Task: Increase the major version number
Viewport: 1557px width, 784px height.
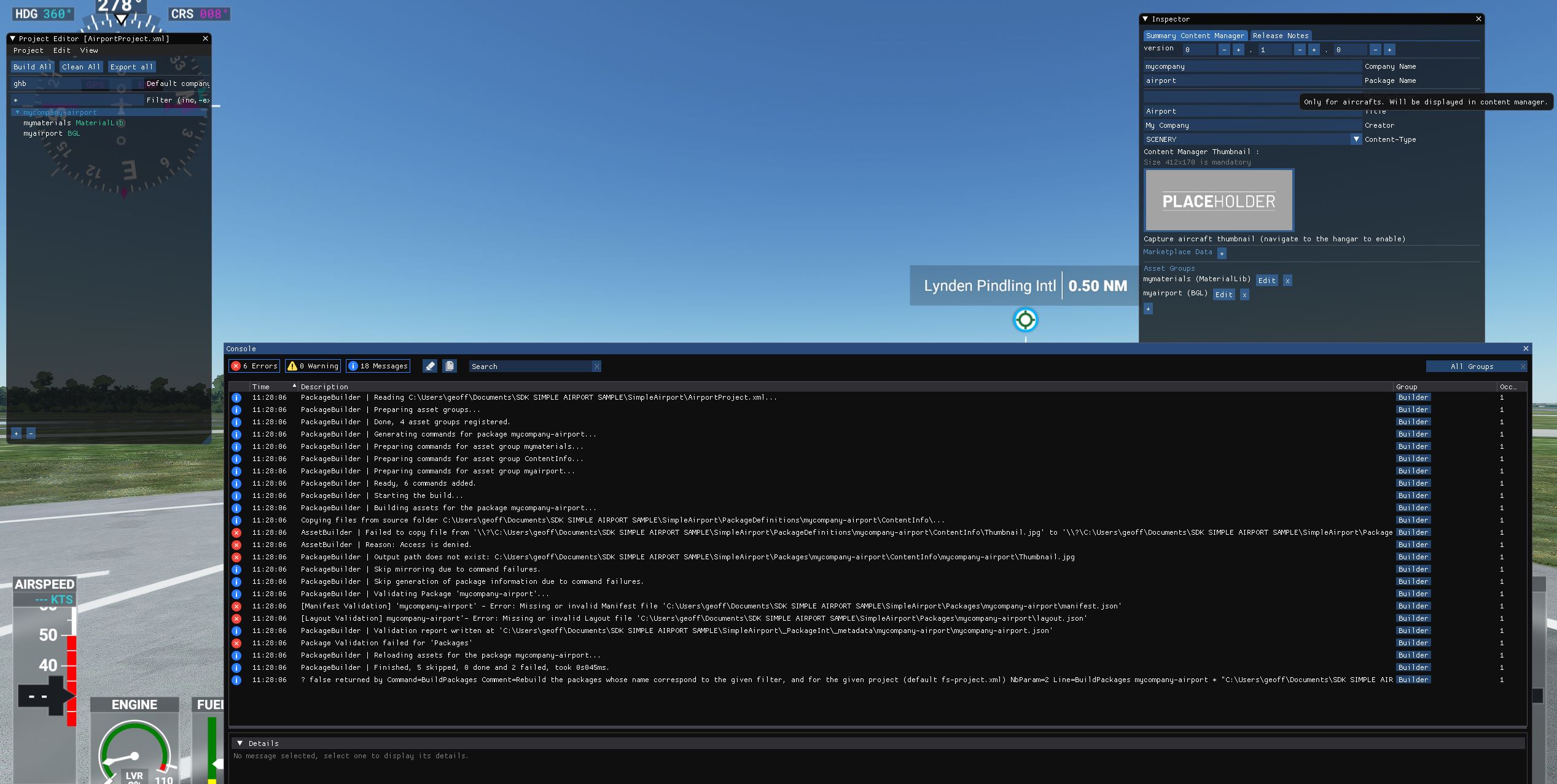Action: (1238, 50)
